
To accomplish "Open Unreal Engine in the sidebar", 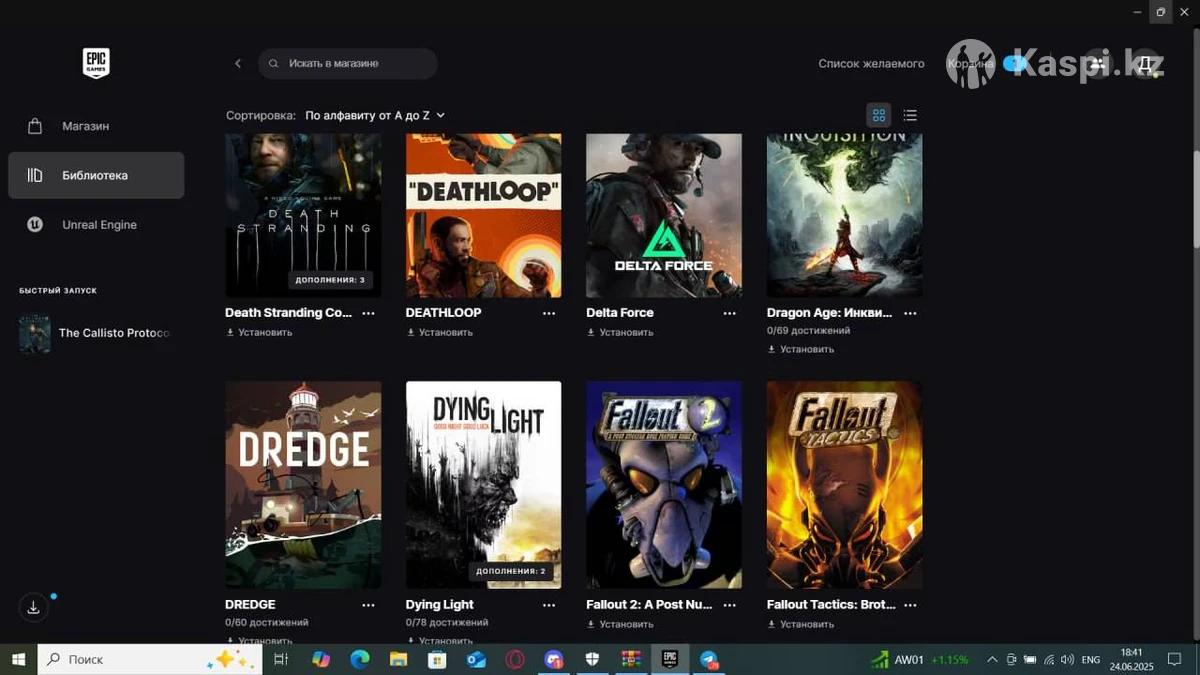I will (x=96, y=225).
